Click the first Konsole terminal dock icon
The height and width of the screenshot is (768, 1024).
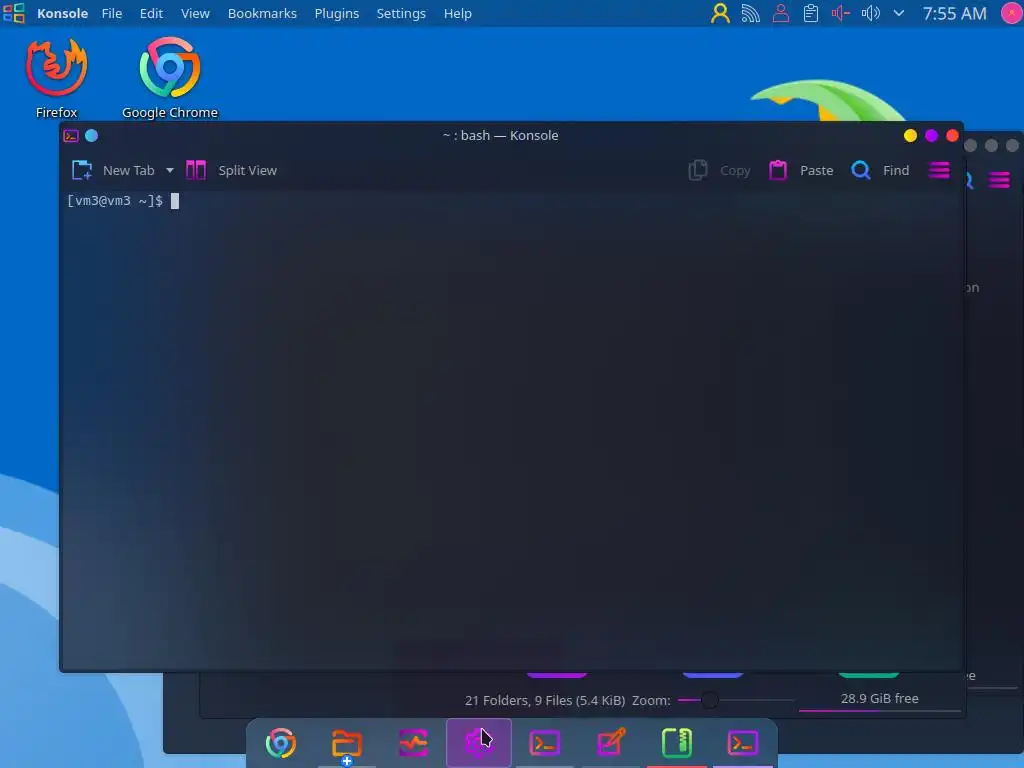pyautogui.click(x=545, y=743)
